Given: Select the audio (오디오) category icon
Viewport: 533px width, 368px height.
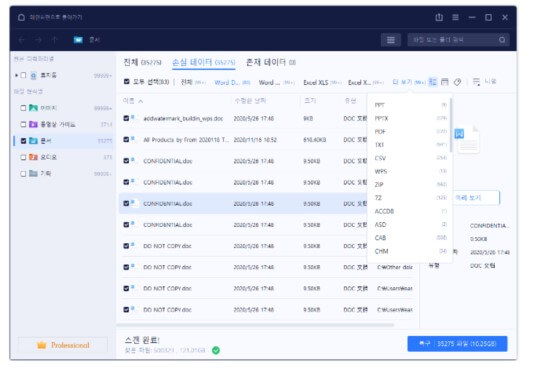Looking at the screenshot, I should [33, 157].
